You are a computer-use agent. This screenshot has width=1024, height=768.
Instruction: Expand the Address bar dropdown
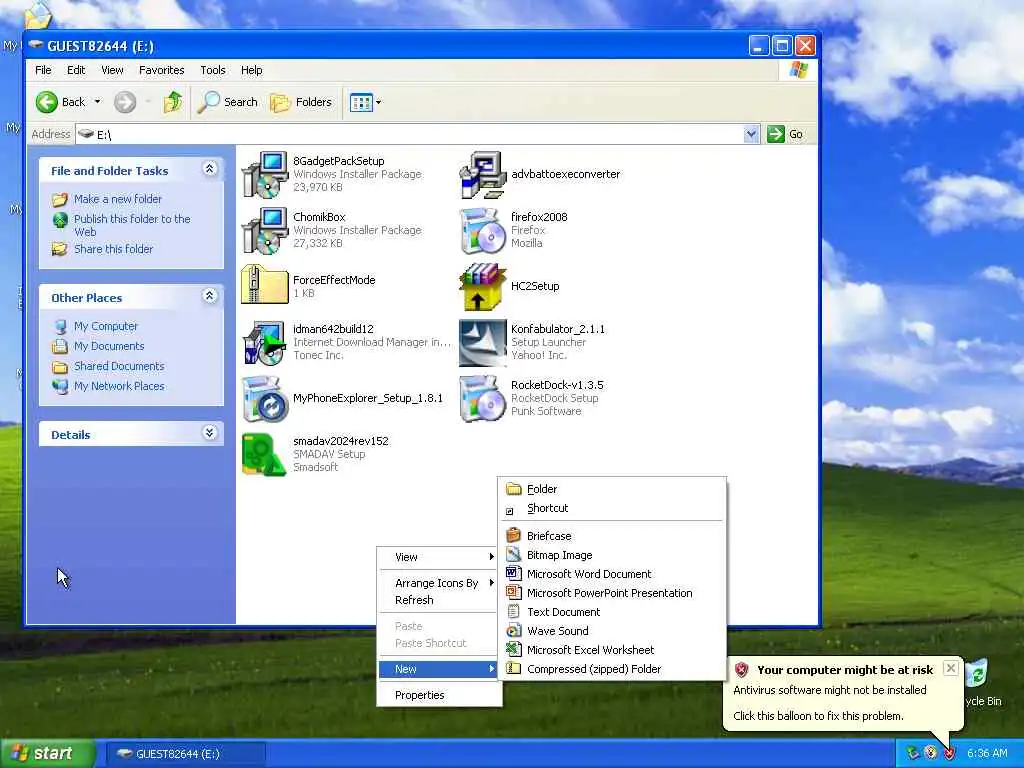[x=751, y=134]
